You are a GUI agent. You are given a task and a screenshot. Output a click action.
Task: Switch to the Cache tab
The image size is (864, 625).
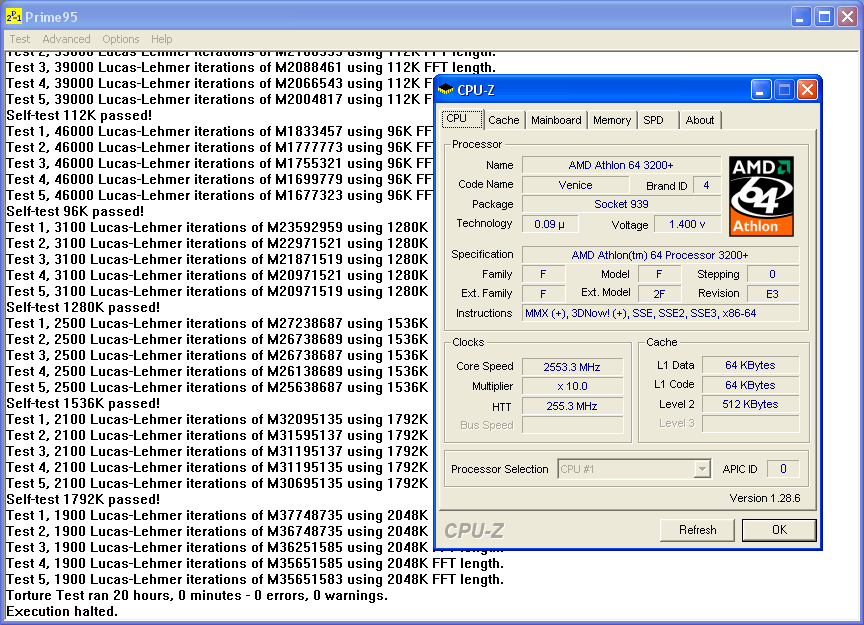(503, 119)
